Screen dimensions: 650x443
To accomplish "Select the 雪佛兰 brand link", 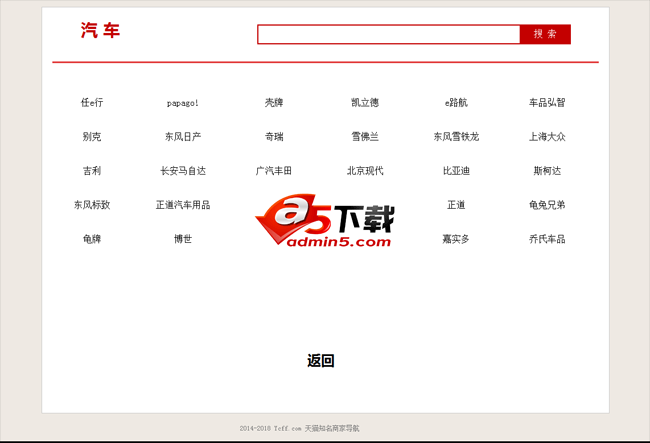I will [365, 136].
